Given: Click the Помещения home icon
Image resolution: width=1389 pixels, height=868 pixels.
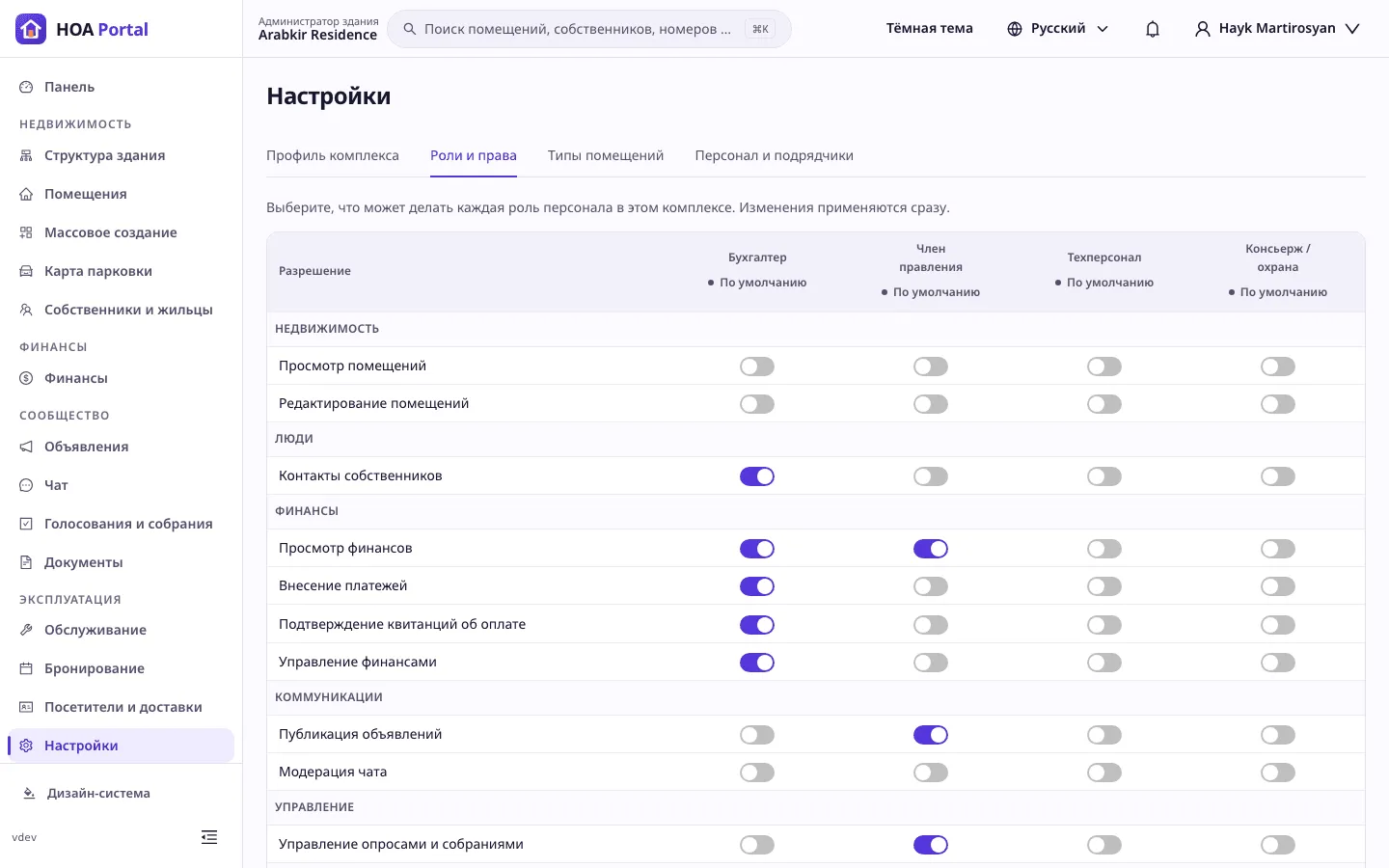Looking at the screenshot, I should [x=26, y=194].
